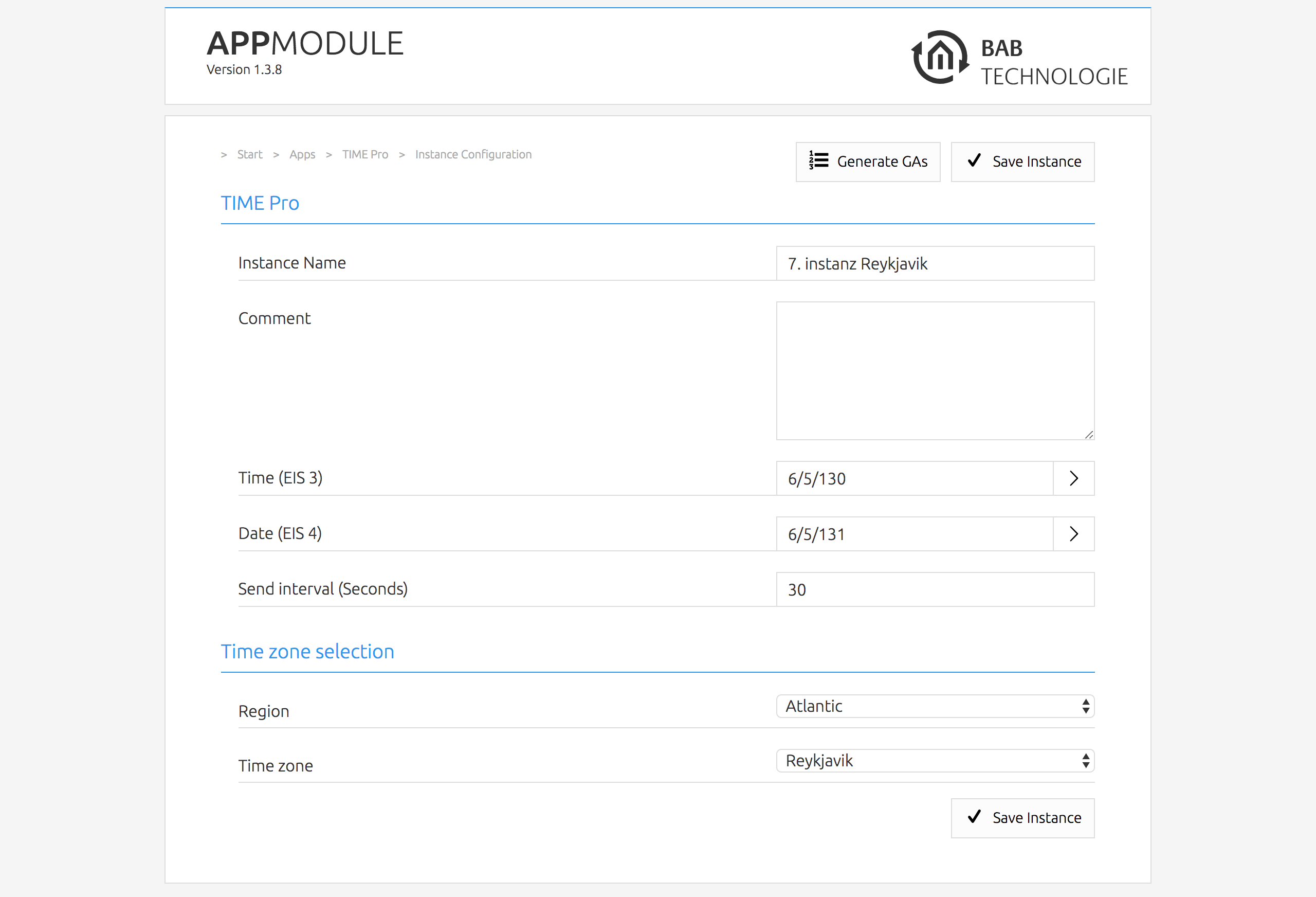Navigate to Apps breadcrumb link
The width and height of the screenshot is (1316, 897).
tap(302, 155)
